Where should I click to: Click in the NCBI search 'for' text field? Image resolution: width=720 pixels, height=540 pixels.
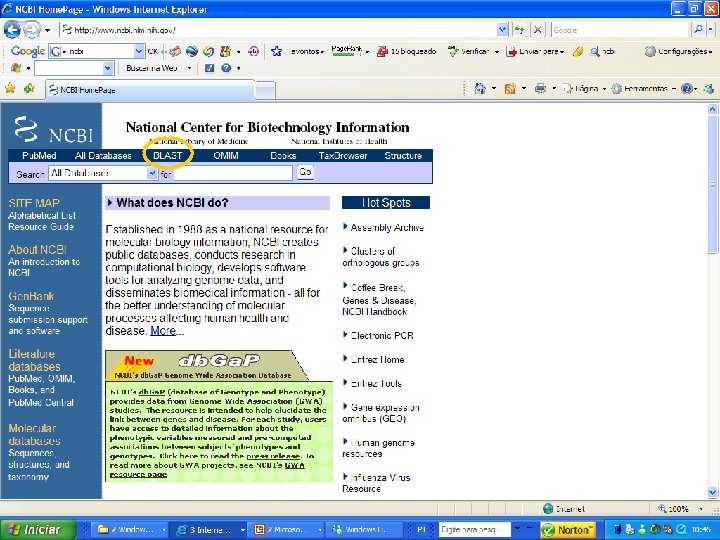tap(233, 173)
